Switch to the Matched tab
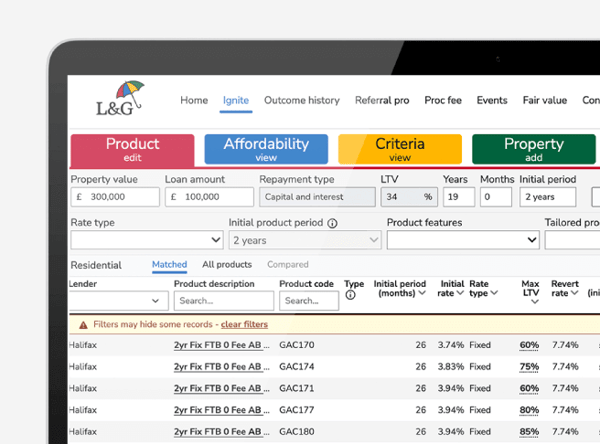 pos(169,265)
